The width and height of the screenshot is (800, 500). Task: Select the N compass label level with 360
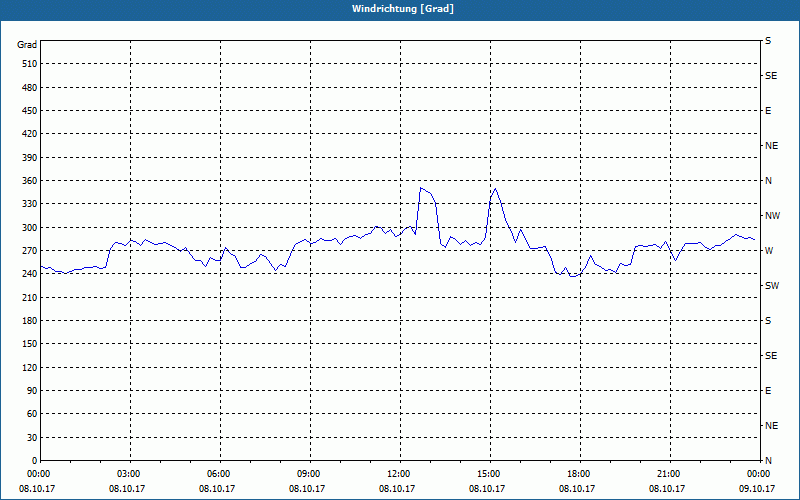pos(768,181)
